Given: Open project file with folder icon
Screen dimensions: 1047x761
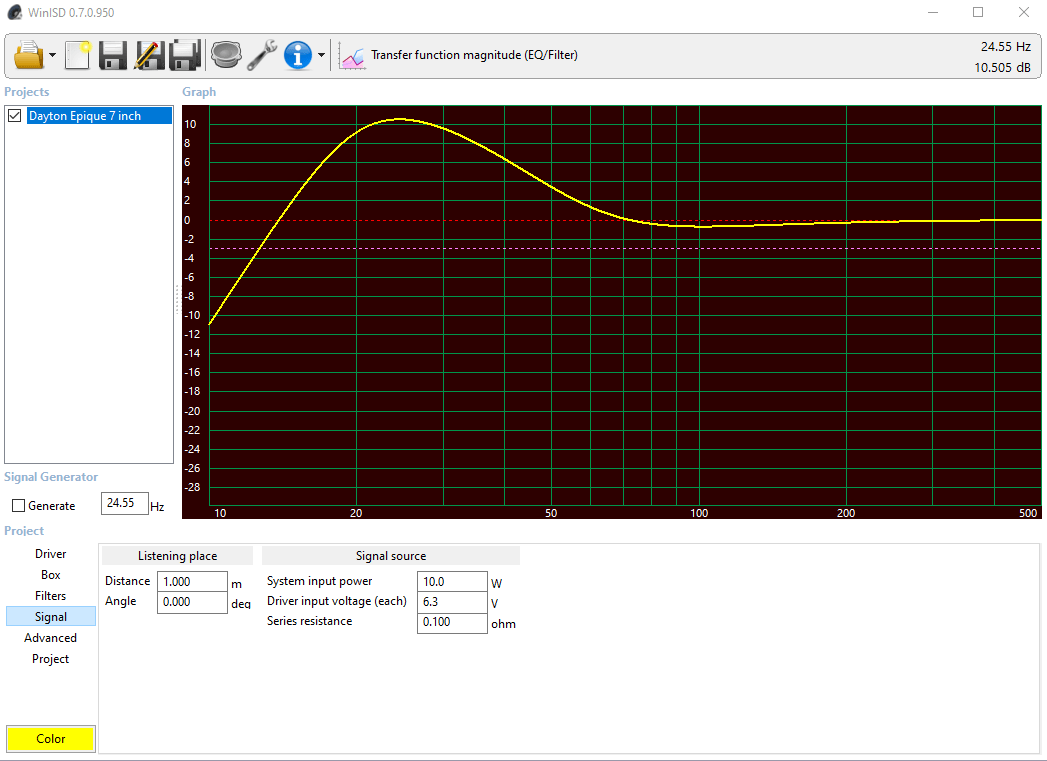Looking at the screenshot, I should pos(29,55).
